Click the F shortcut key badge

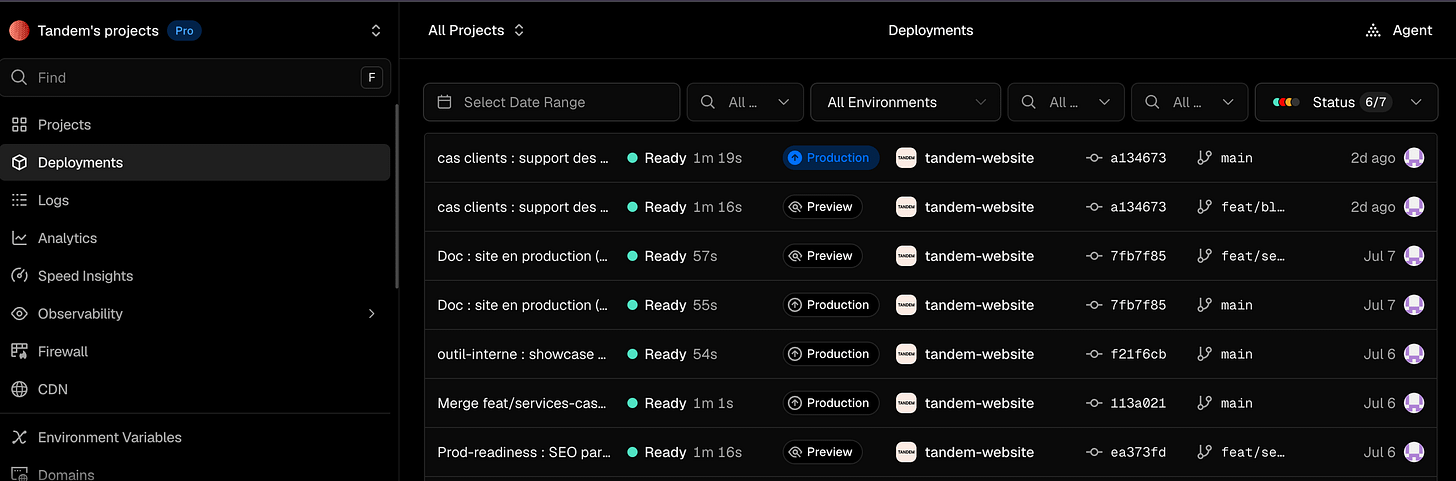(x=372, y=77)
